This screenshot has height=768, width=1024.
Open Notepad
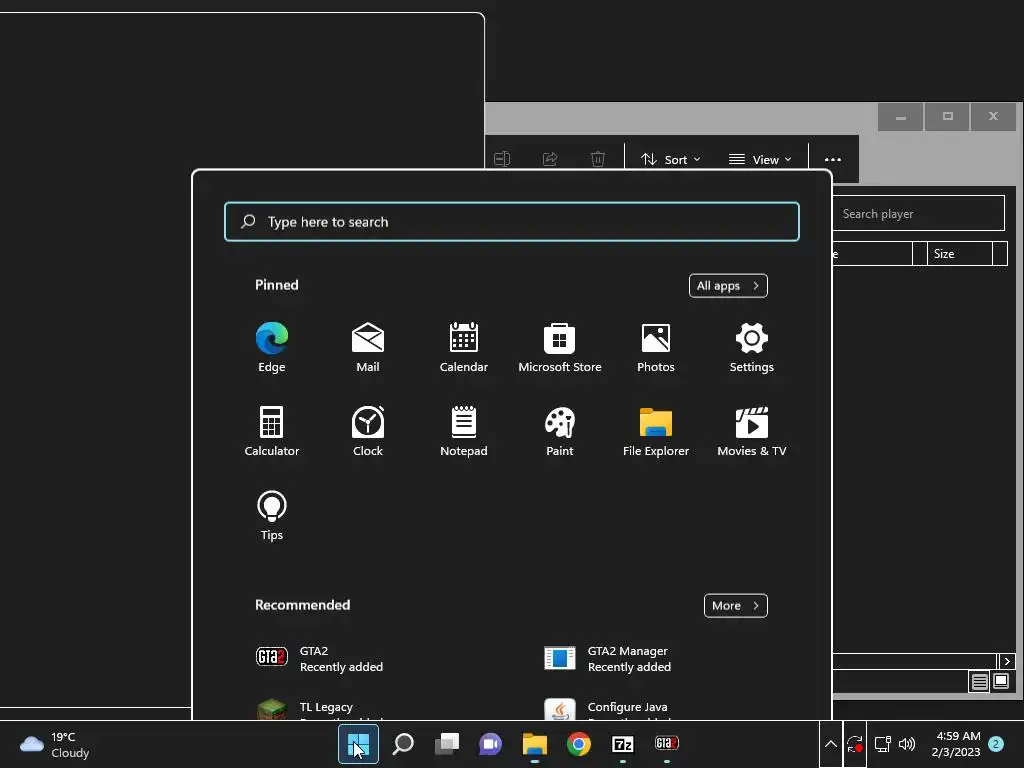464,431
